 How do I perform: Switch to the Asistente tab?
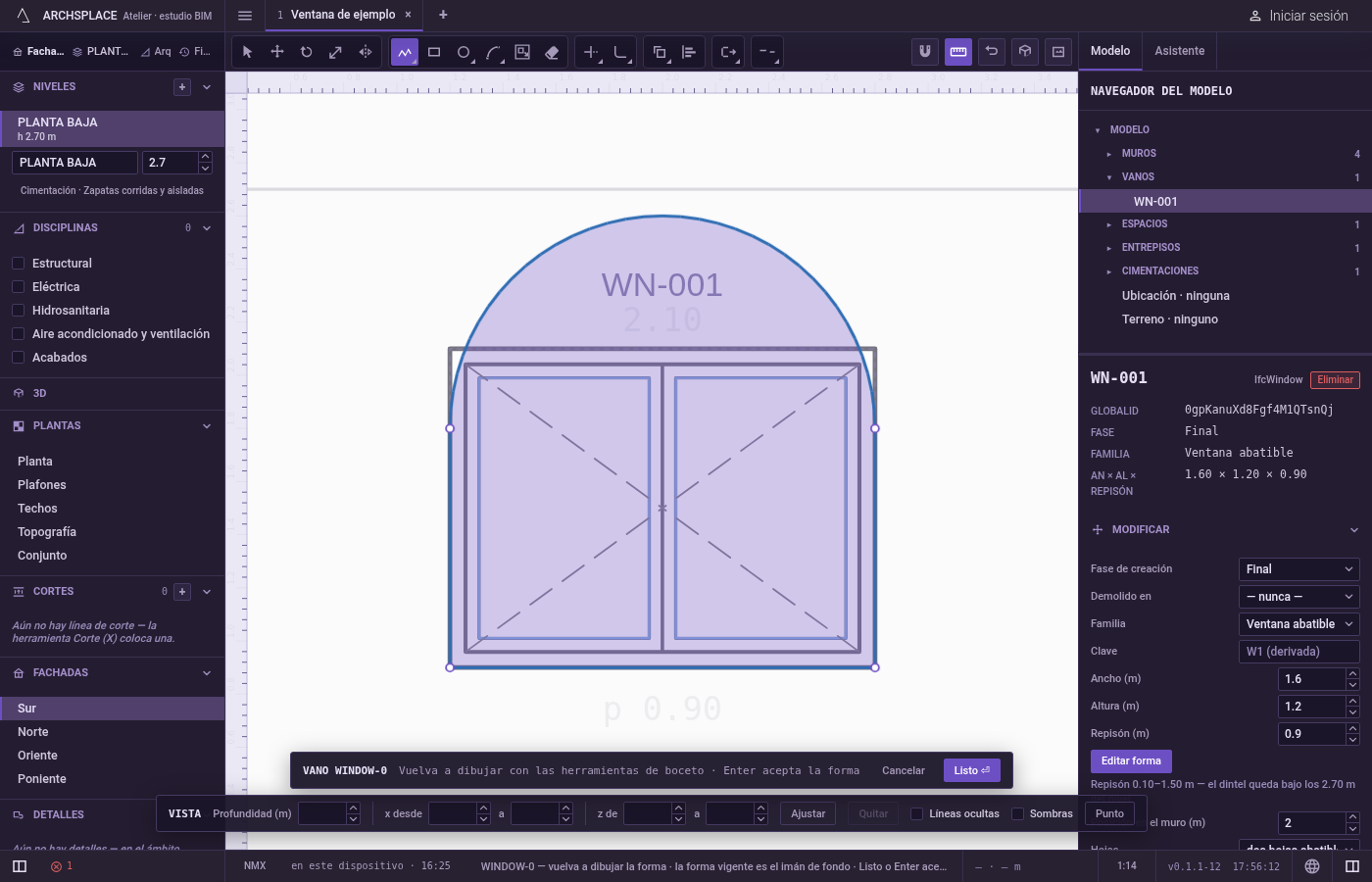click(1179, 51)
